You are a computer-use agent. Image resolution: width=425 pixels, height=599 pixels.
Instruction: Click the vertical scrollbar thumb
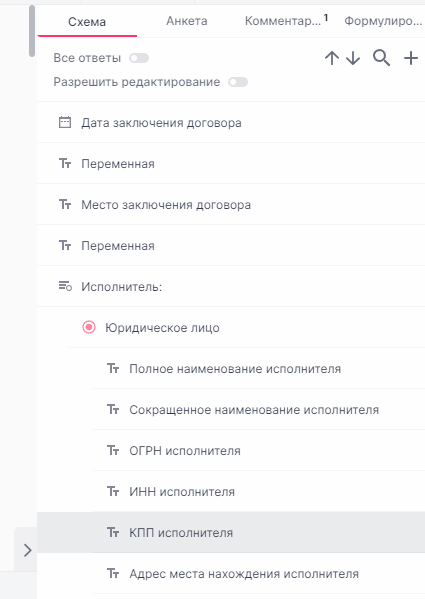click(x=32, y=31)
